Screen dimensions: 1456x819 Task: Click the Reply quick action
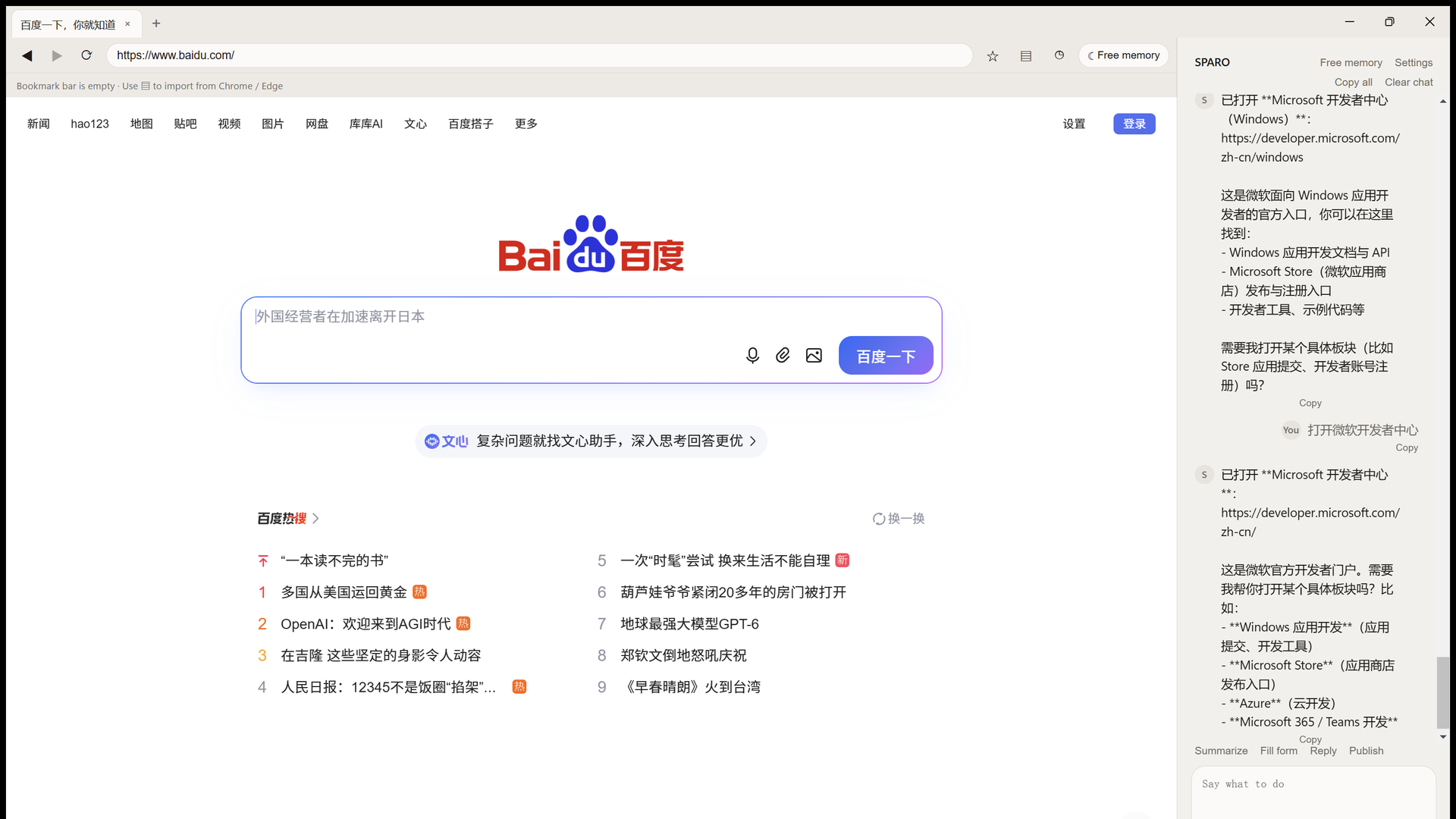[x=1323, y=751]
